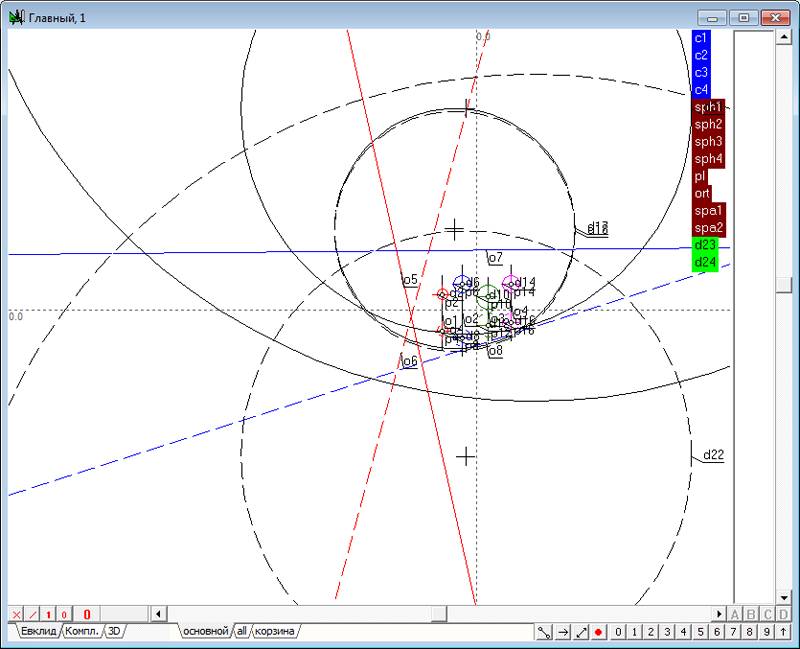Click the small red '1' button
Screen dimensions: 800x649
tap(48, 614)
